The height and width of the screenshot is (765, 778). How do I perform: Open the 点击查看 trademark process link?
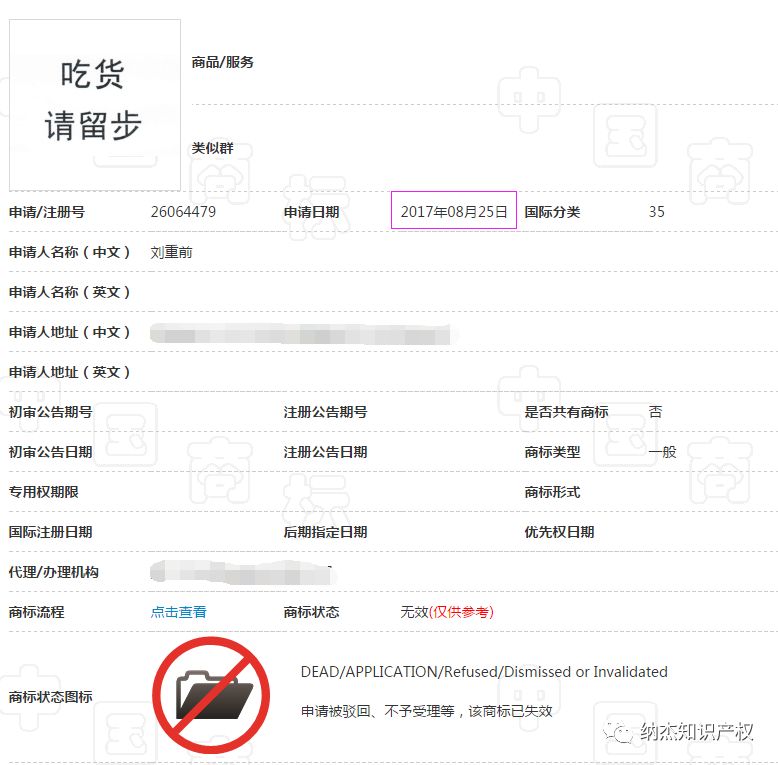coord(179,612)
